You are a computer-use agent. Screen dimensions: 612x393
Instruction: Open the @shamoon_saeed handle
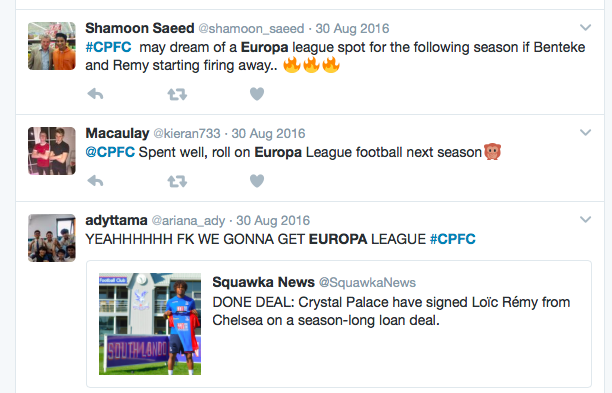click(251, 28)
